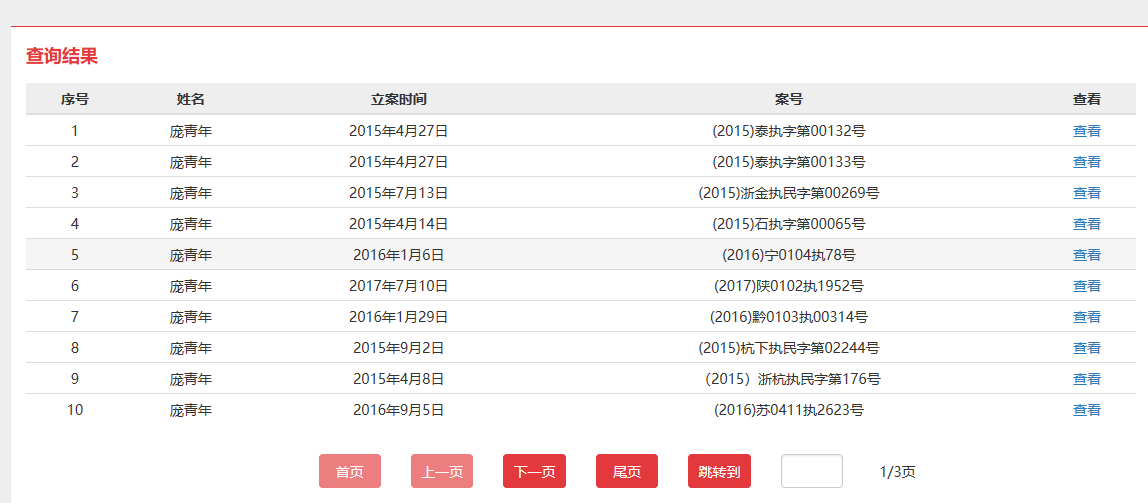The height and width of the screenshot is (503, 1148).
Task: Open 查看 link for case (2016)宁0104执78号
Action: click(1086, 256)
